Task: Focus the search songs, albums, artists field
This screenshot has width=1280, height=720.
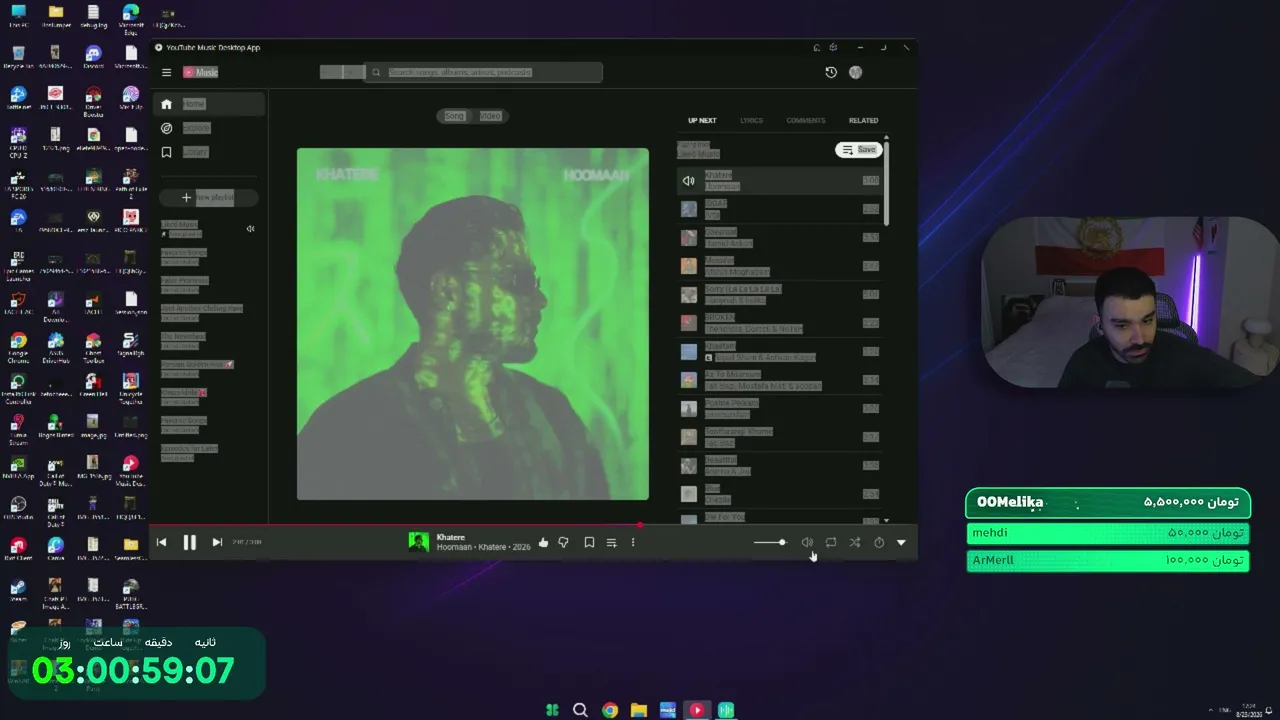Action: (x=482, y=72)
